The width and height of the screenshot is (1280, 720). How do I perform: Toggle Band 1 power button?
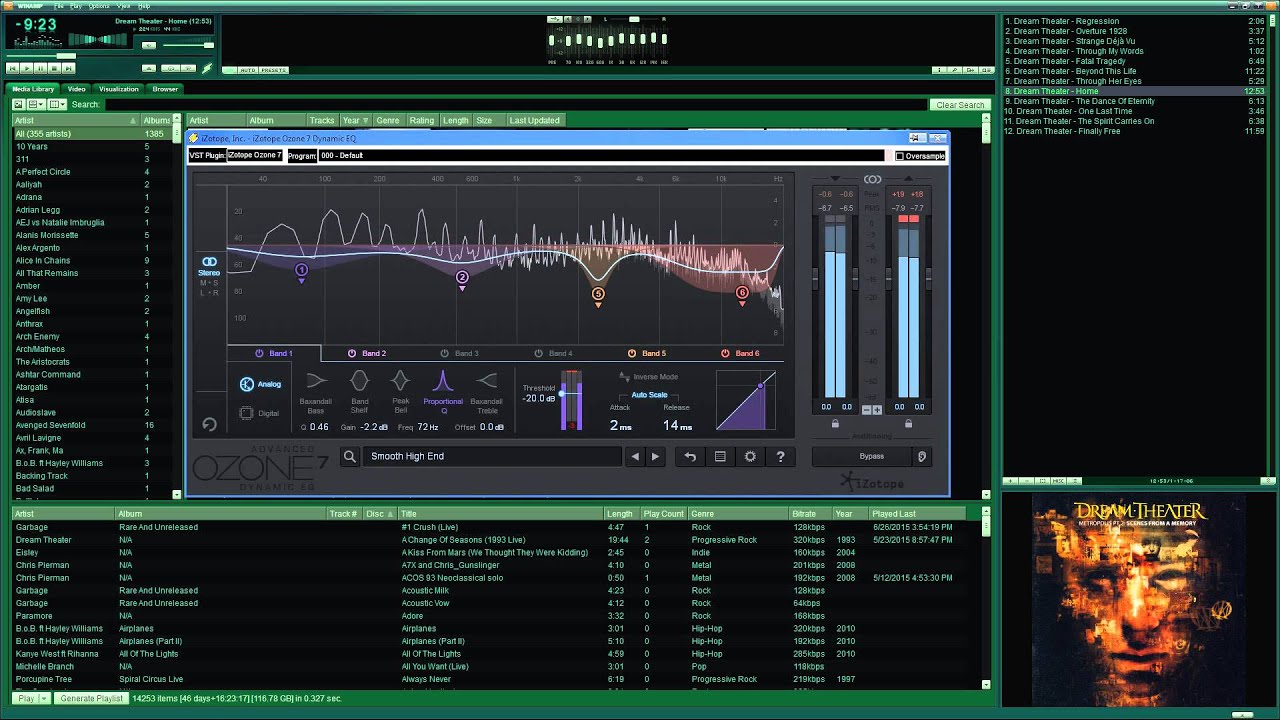coord(259,353)
